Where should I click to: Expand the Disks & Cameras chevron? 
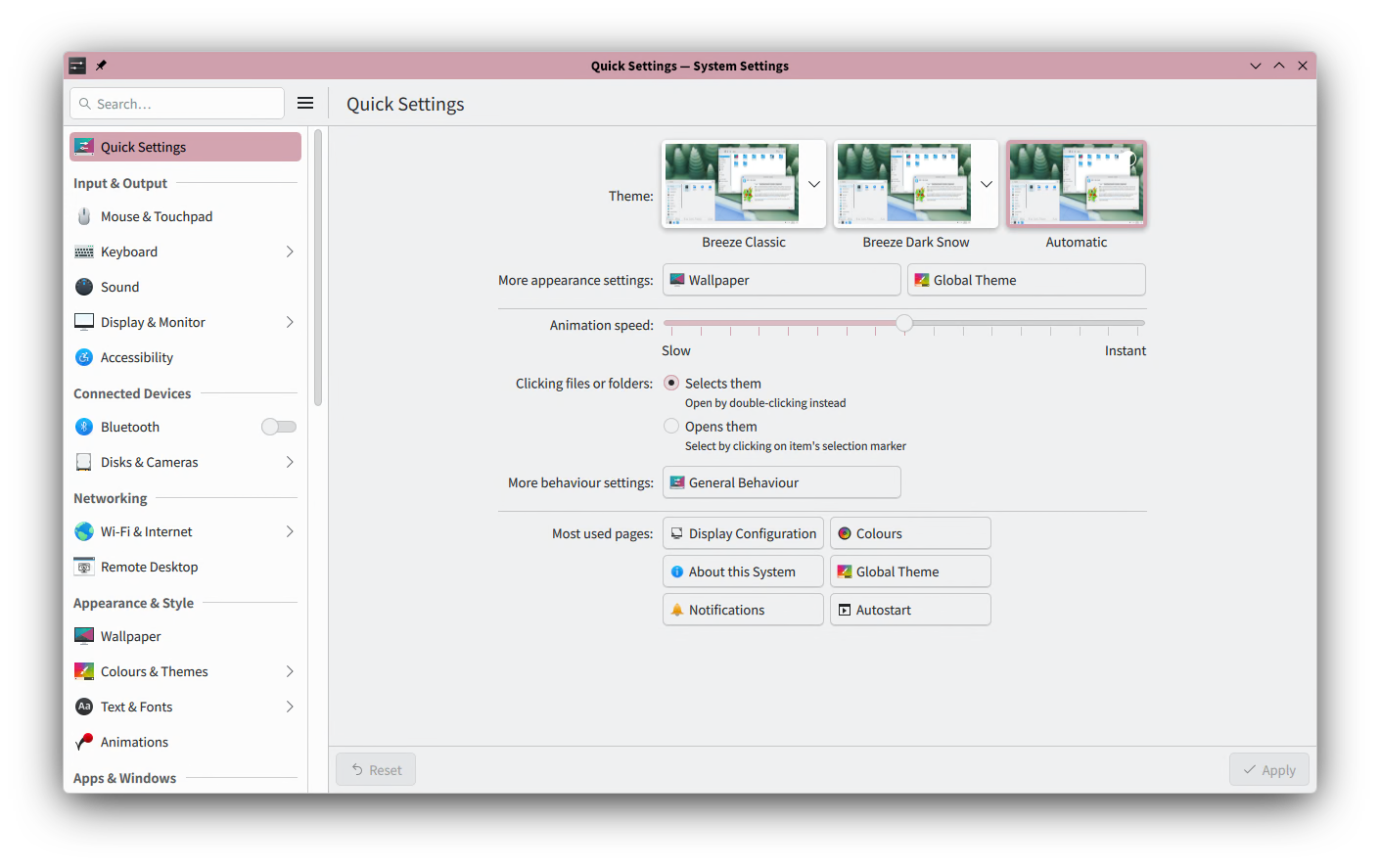[x=290, y=462]
